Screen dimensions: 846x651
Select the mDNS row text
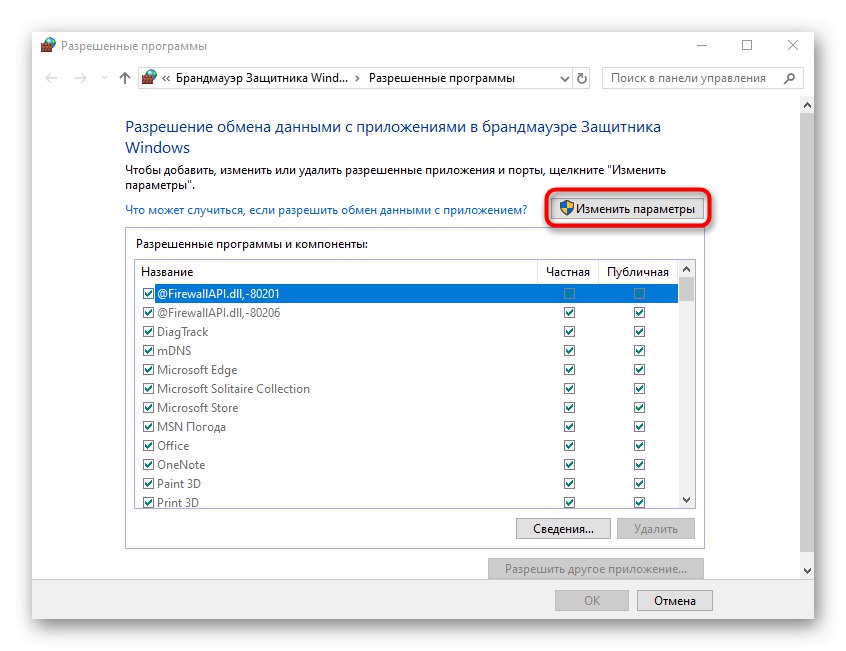(174, 351)
